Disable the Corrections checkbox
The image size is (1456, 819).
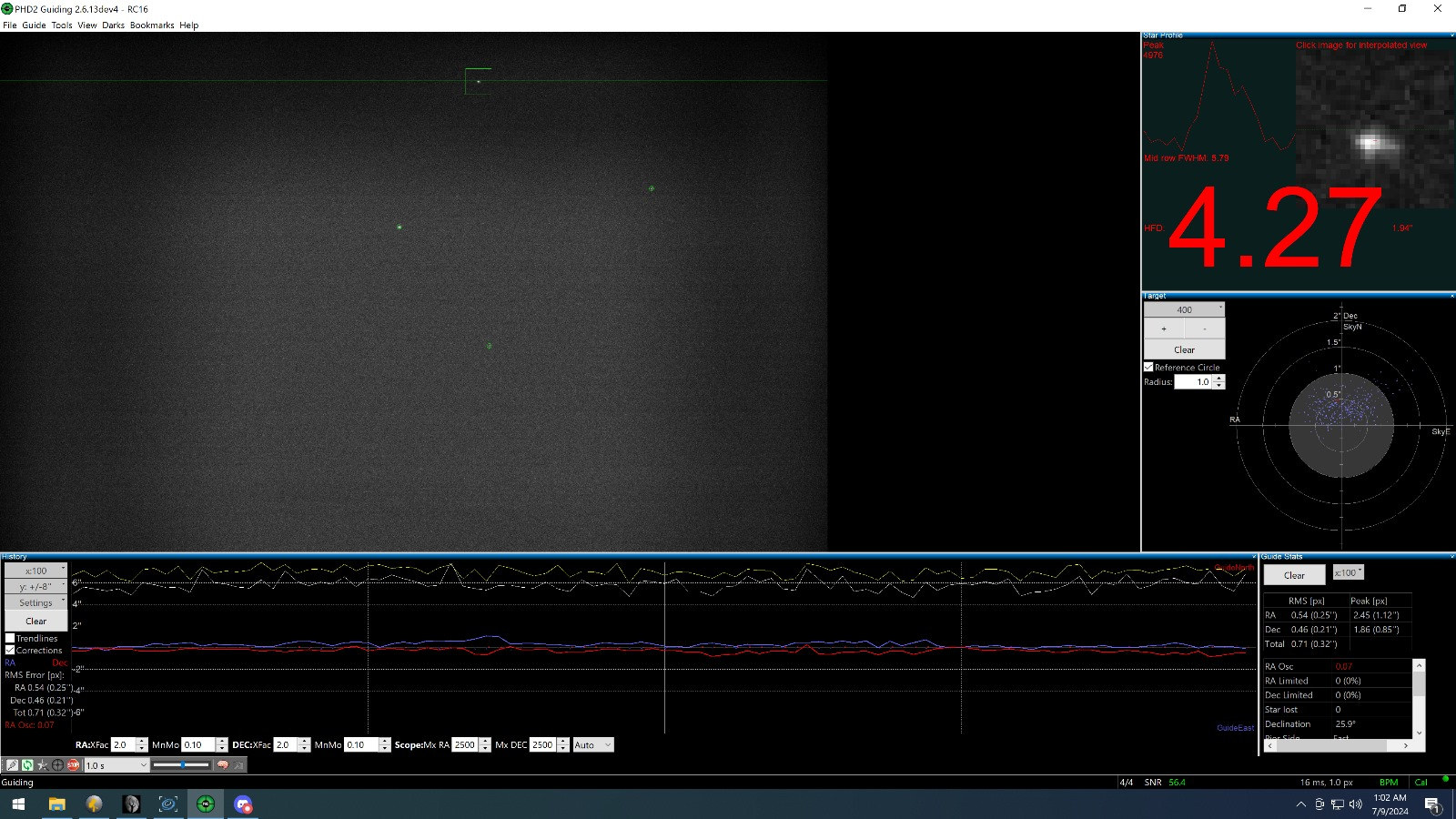pyautogui.click(x=10, y=650)
